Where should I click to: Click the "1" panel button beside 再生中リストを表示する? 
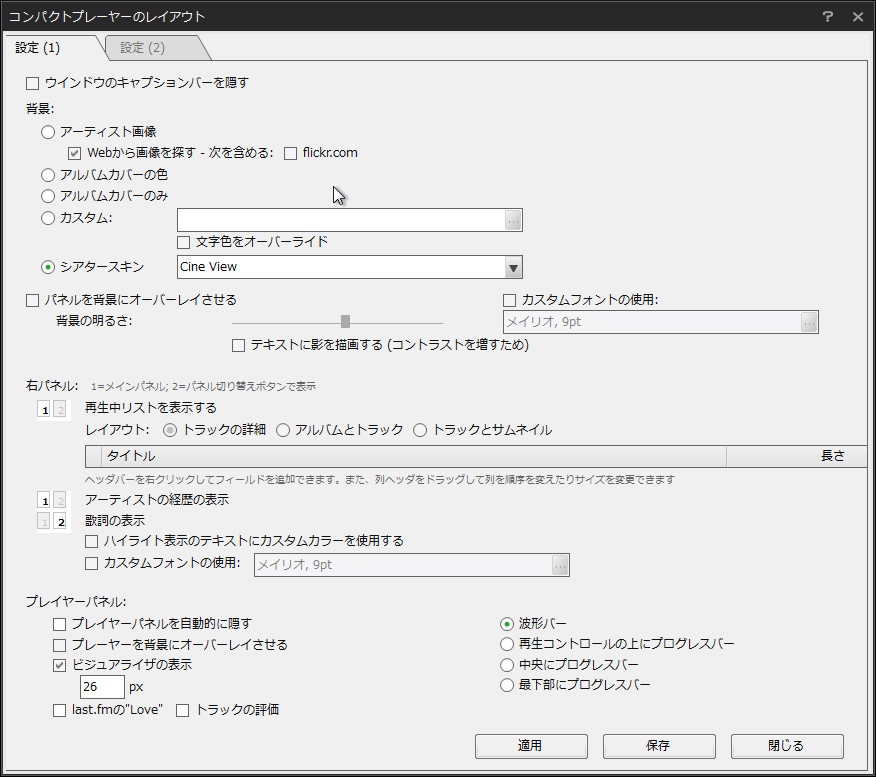[x=44, y=408]
